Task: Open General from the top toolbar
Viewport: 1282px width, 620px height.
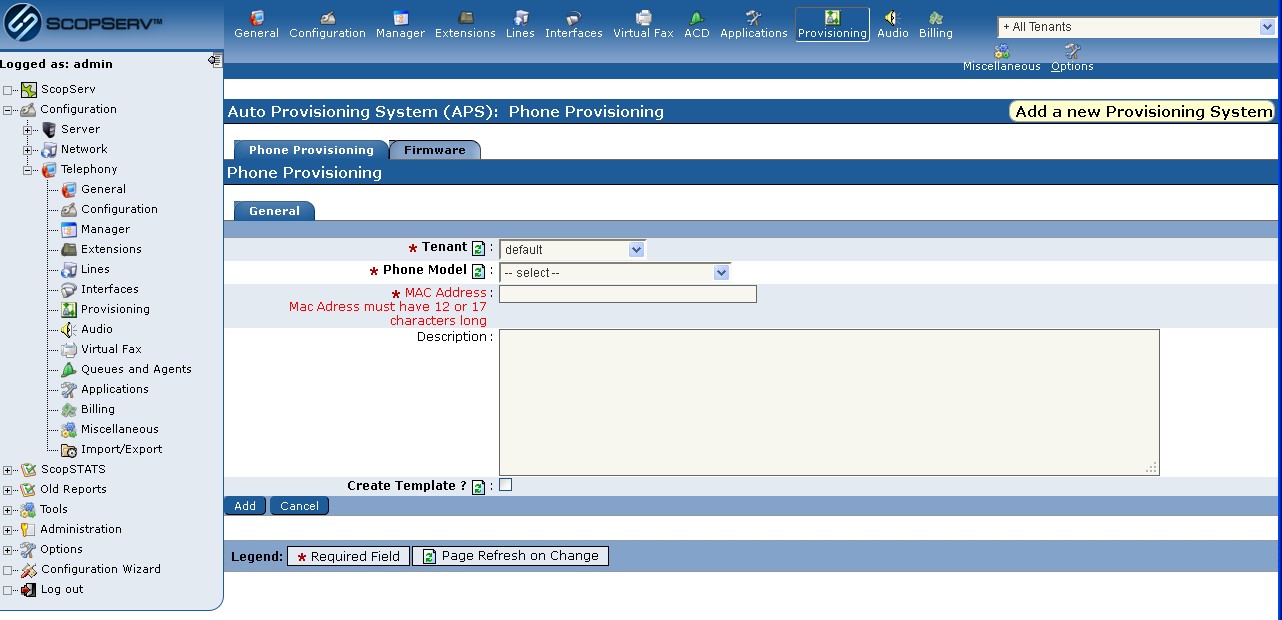Action: [x=256, y=25]
